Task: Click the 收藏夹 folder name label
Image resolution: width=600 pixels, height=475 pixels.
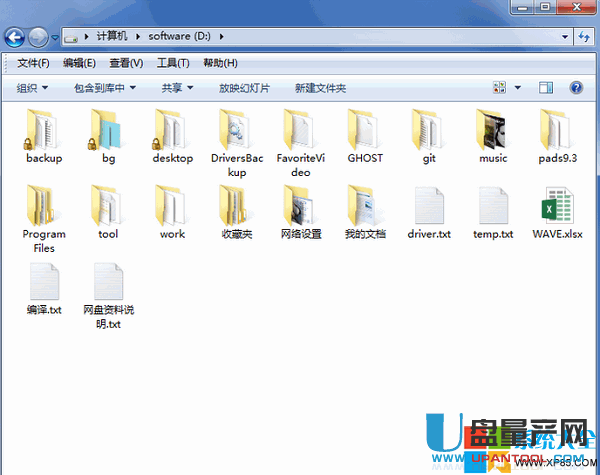Action: pyautogui.click(x=237, y=234)
